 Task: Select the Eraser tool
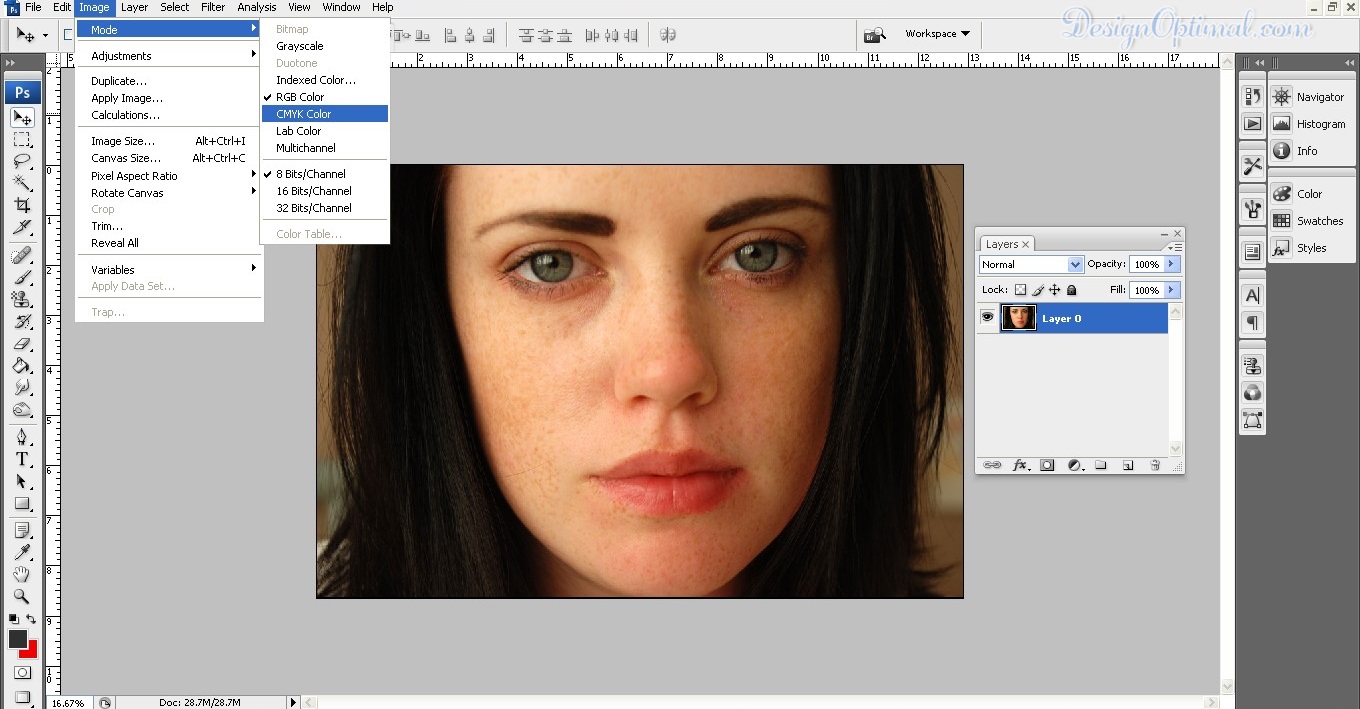point(23,343)
